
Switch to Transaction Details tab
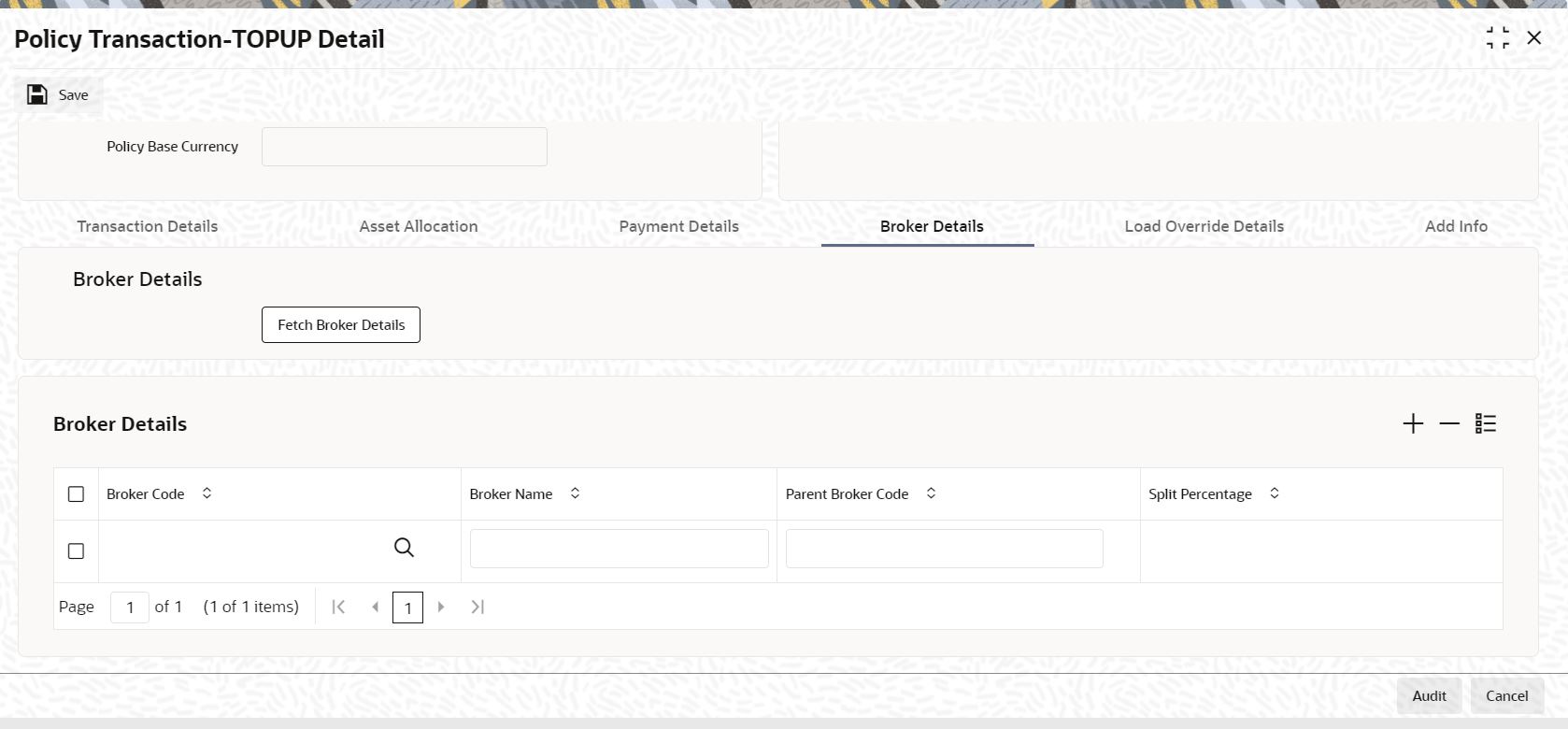click(x=148, y=226)
